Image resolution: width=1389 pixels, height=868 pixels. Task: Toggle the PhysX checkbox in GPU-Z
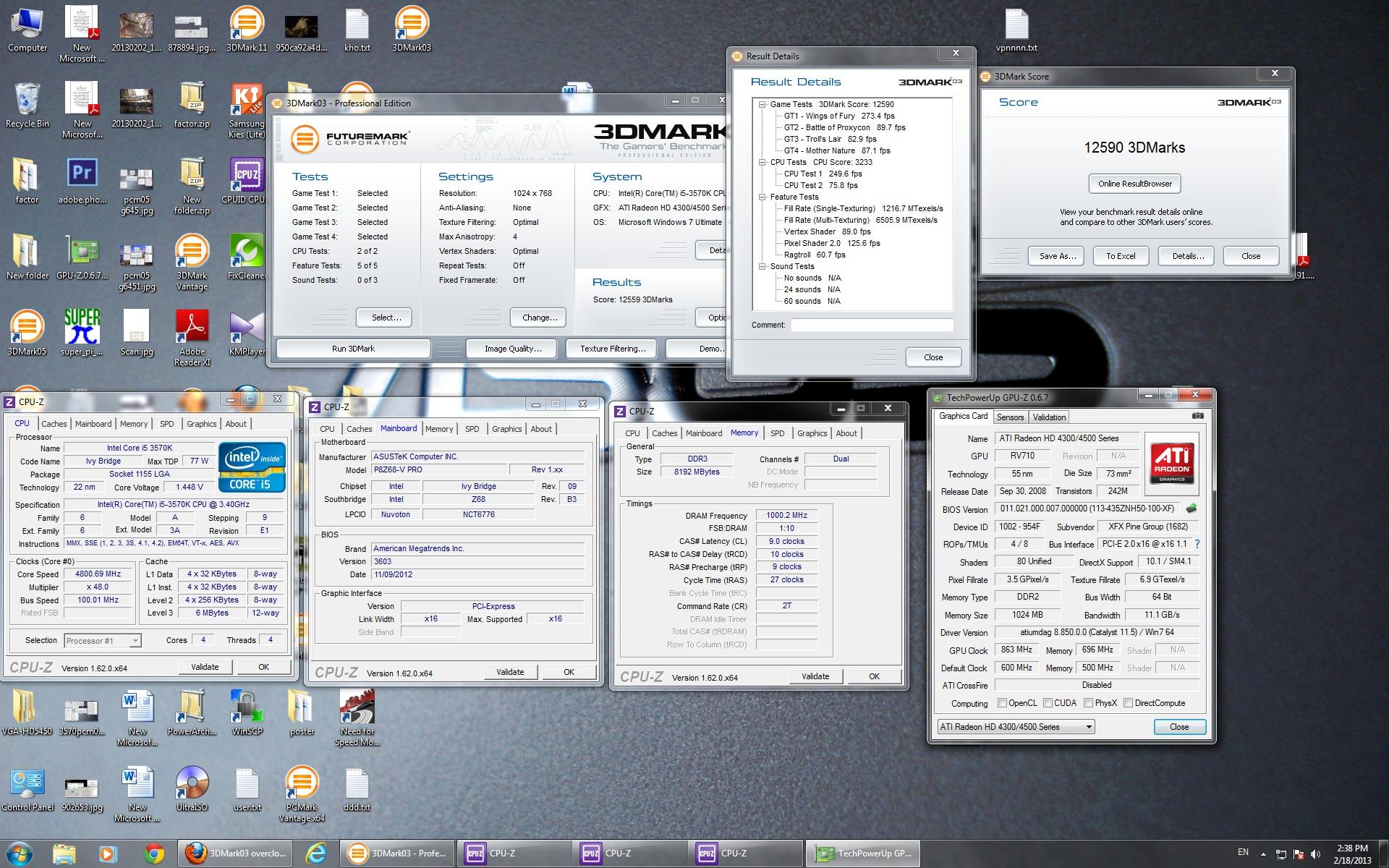point(1088,703)
